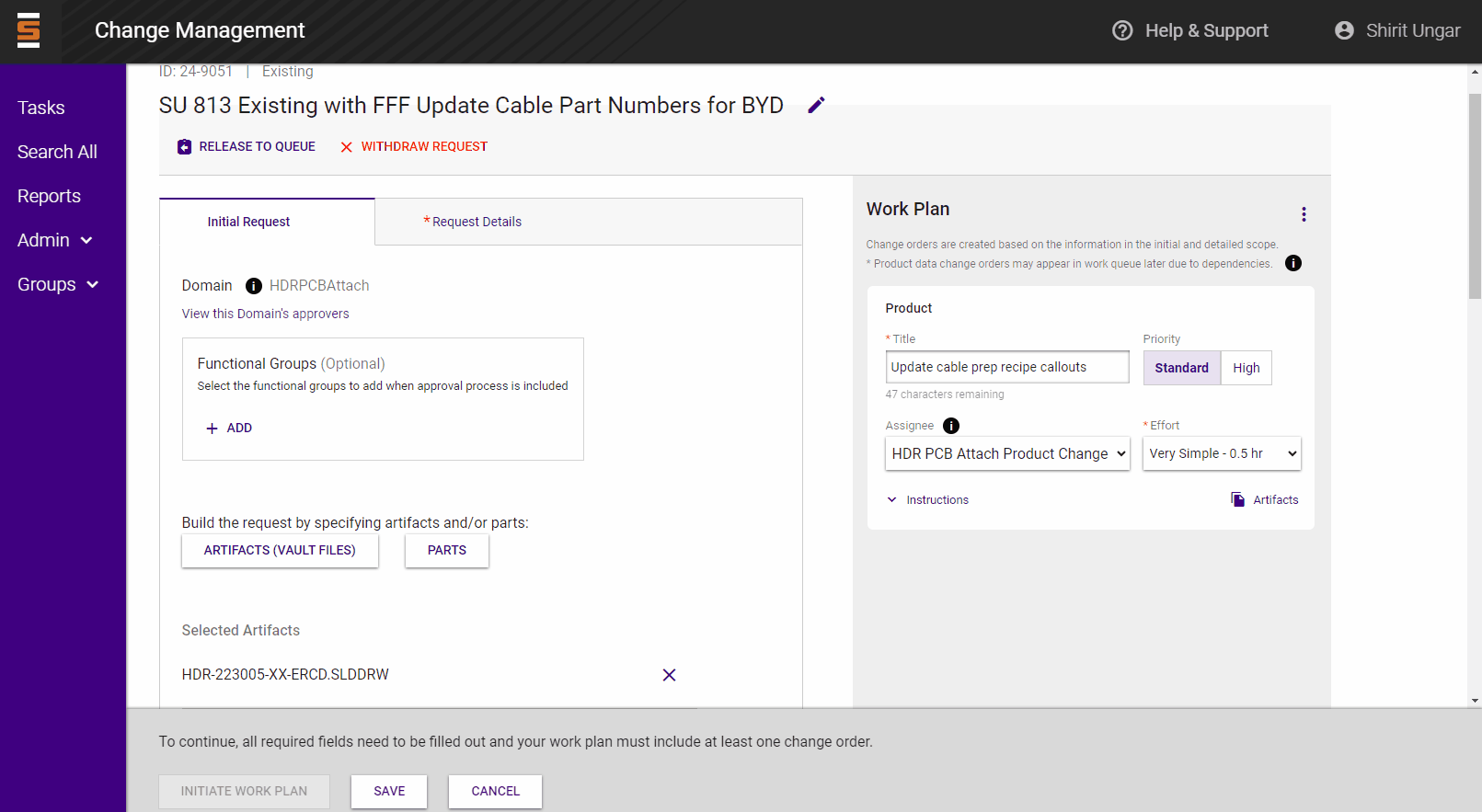
Task: Click the change order Title input field
Action: pyautogui.click(x=1006, y=367)
